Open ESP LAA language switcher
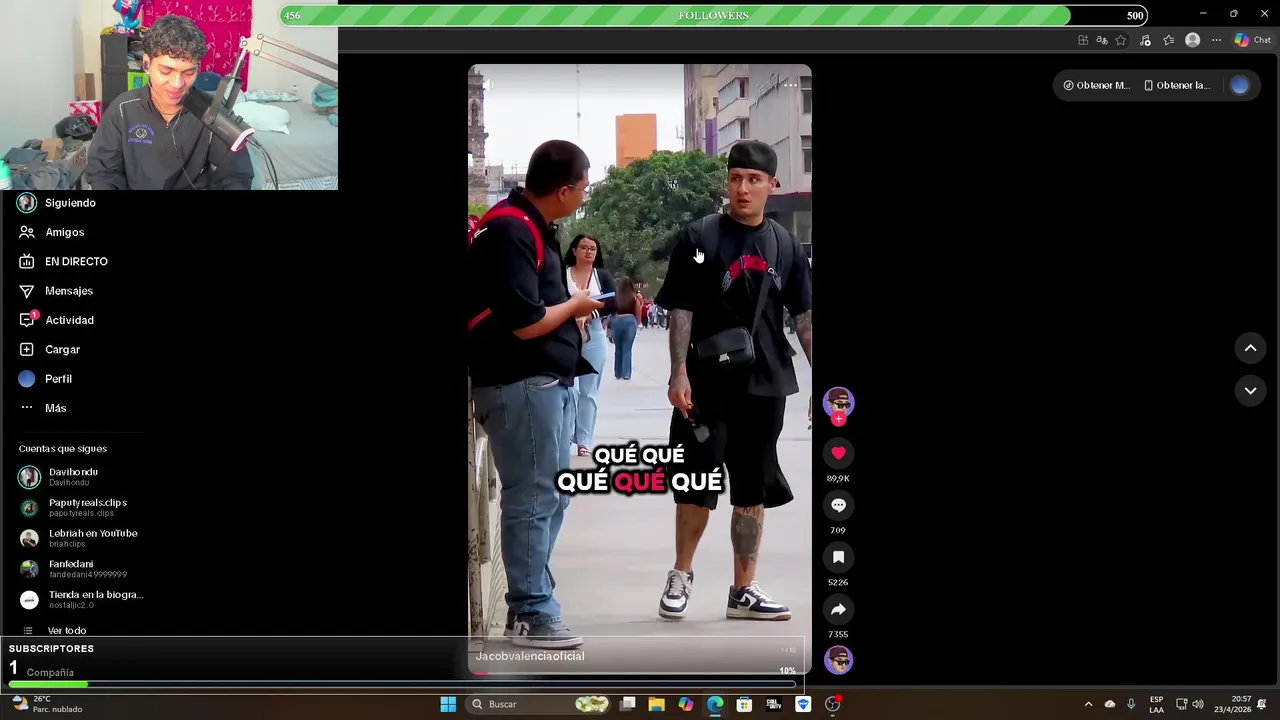 click(1156, 704)
